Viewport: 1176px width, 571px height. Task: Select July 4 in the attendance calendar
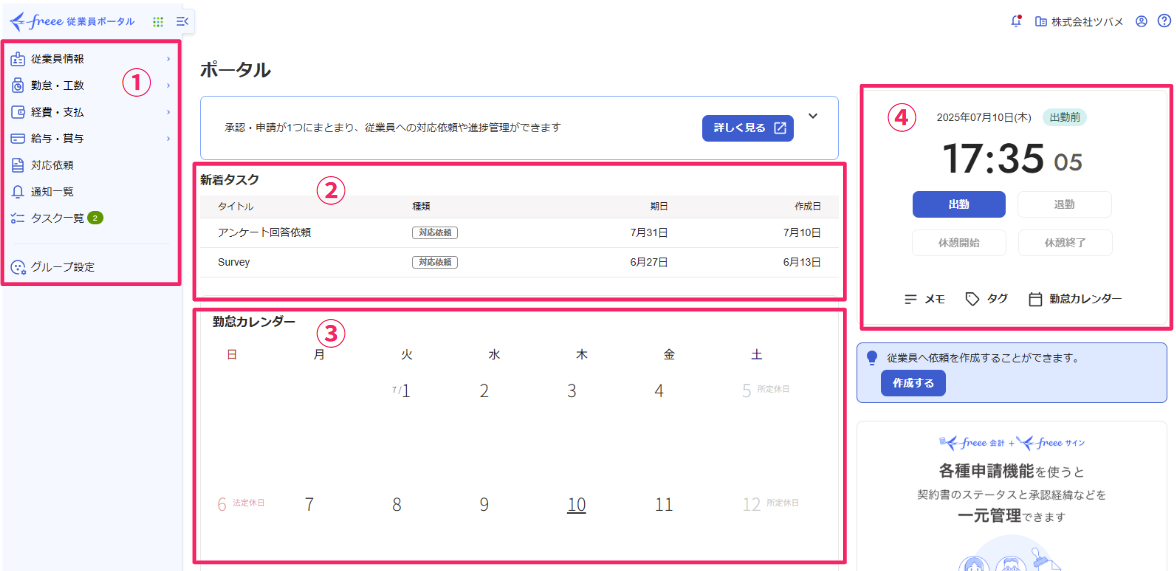[658, 390]
